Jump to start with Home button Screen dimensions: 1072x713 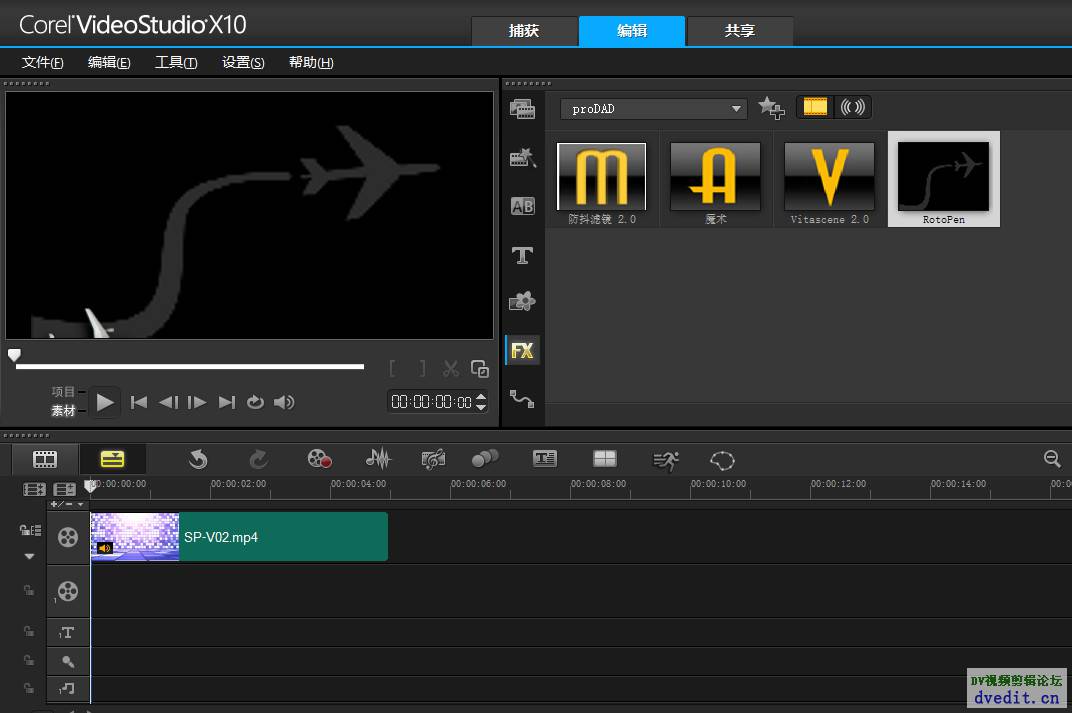pos(139,402)
